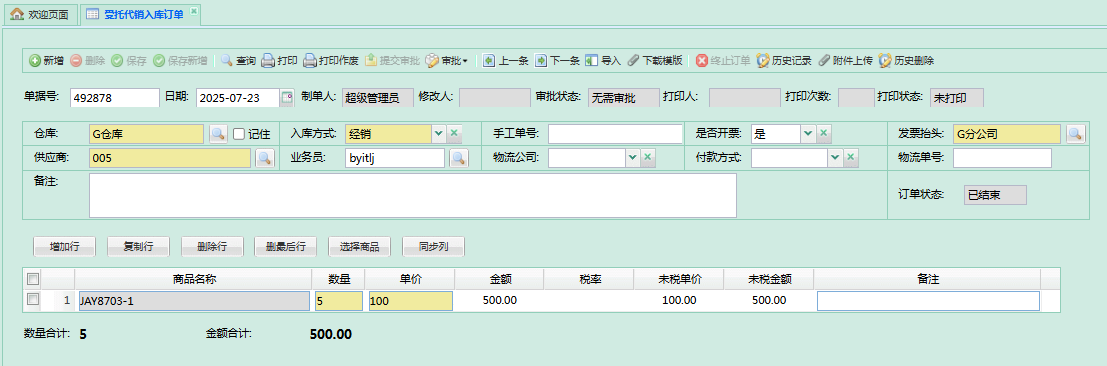Check the row 1 JAY8703-1 checkbox

(32, 300)
